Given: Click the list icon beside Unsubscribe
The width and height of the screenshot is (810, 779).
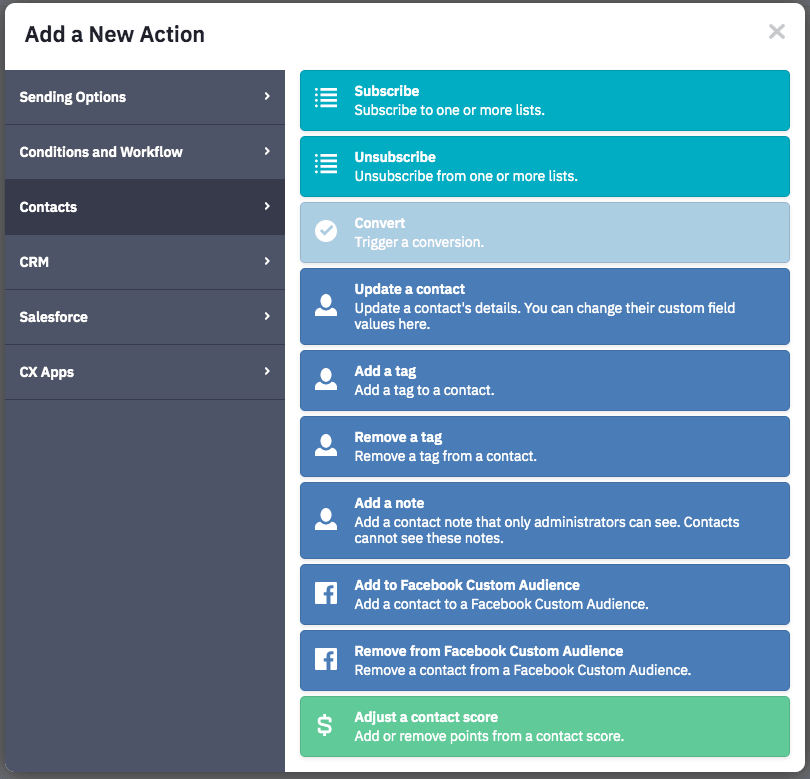Looking at the screenshot, I should (x=326, y=164).
